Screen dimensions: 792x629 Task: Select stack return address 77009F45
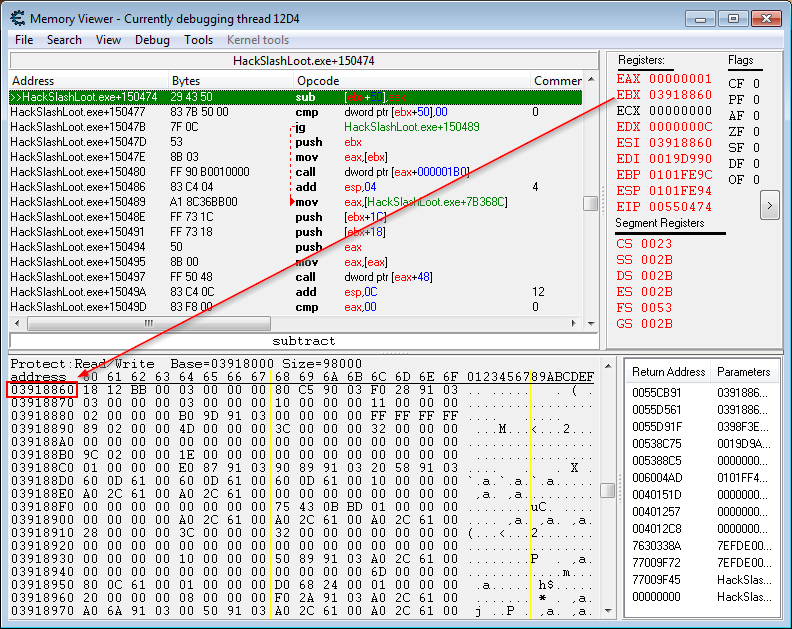pyautogui.click(x=657, y=579)
